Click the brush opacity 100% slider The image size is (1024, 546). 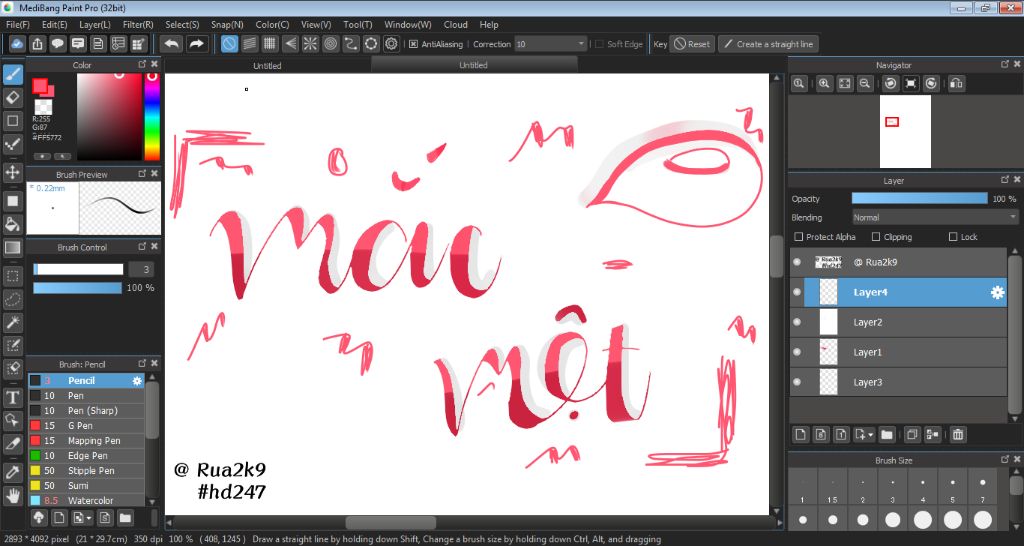[78, 288]
